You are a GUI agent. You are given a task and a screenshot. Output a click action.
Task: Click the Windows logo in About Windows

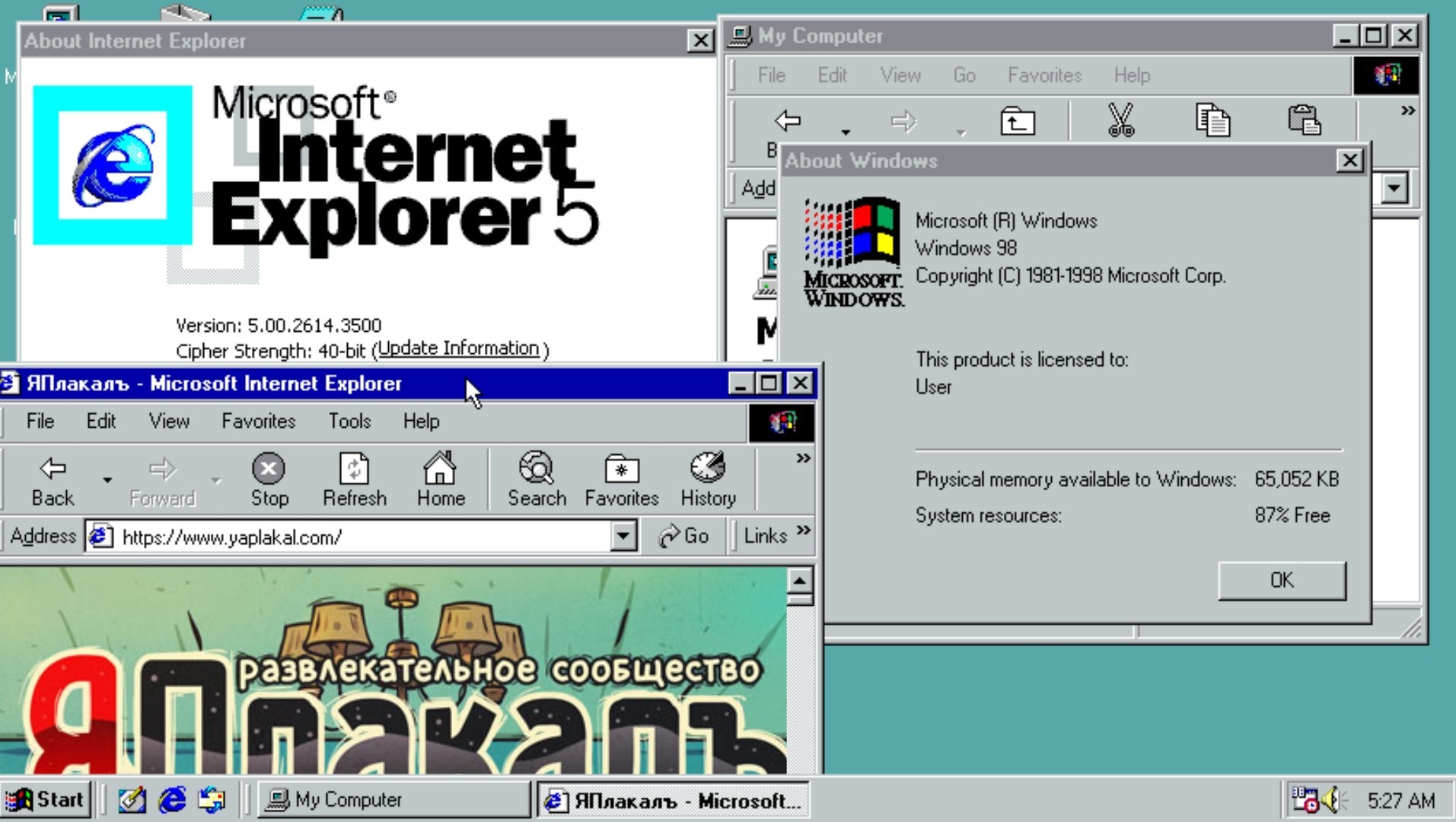pos(854,252)
